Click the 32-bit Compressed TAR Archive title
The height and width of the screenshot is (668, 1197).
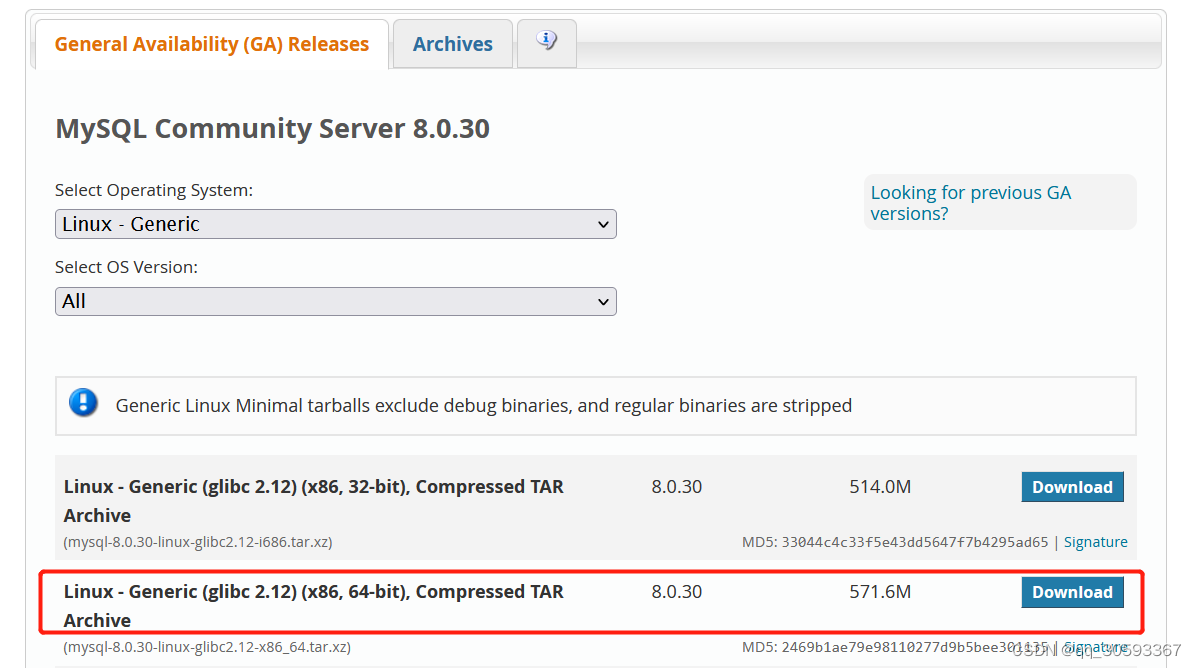314,501
